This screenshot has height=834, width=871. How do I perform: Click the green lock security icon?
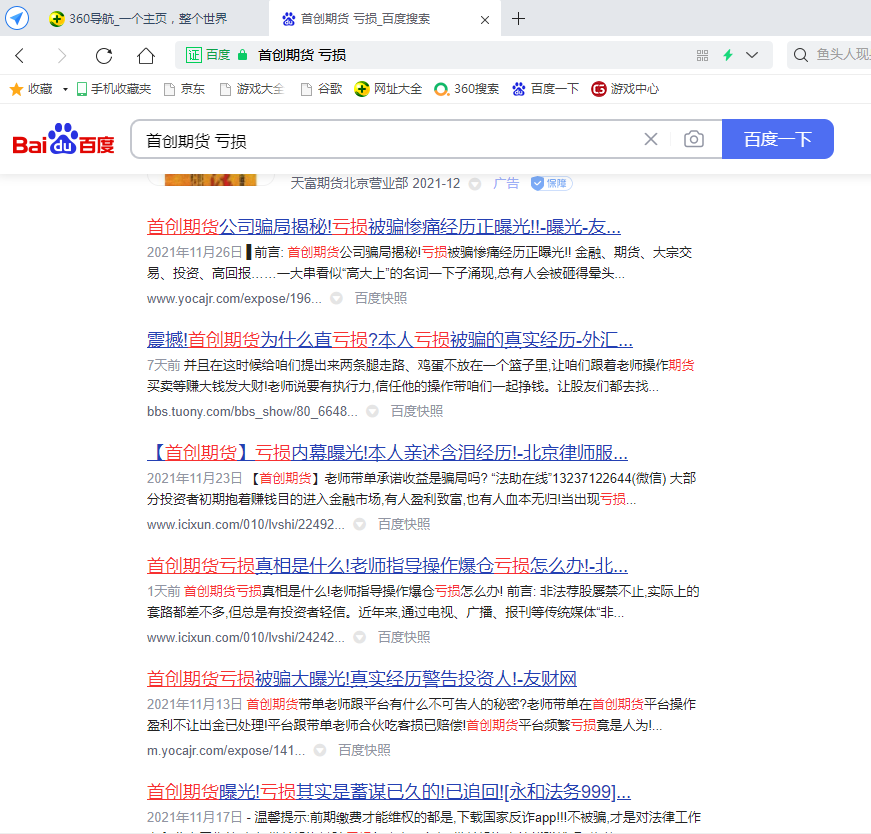tap(242, 54)
